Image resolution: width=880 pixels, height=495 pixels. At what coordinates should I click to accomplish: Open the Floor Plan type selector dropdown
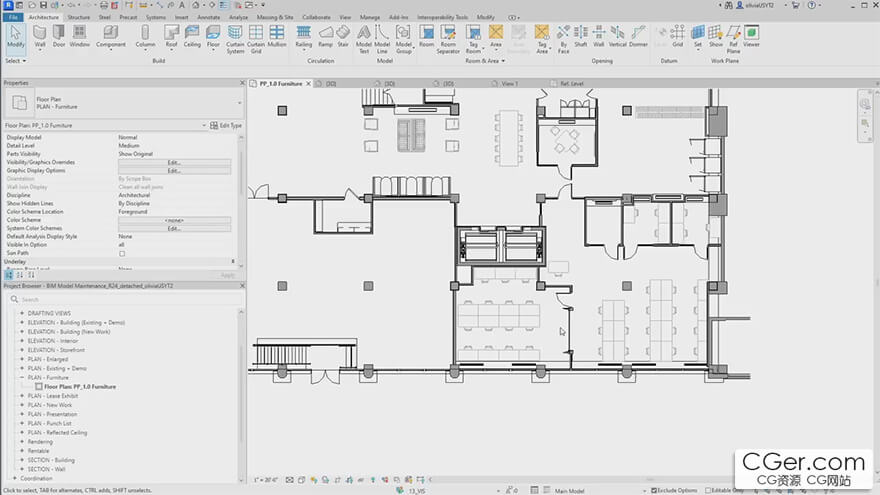point(120,101)
